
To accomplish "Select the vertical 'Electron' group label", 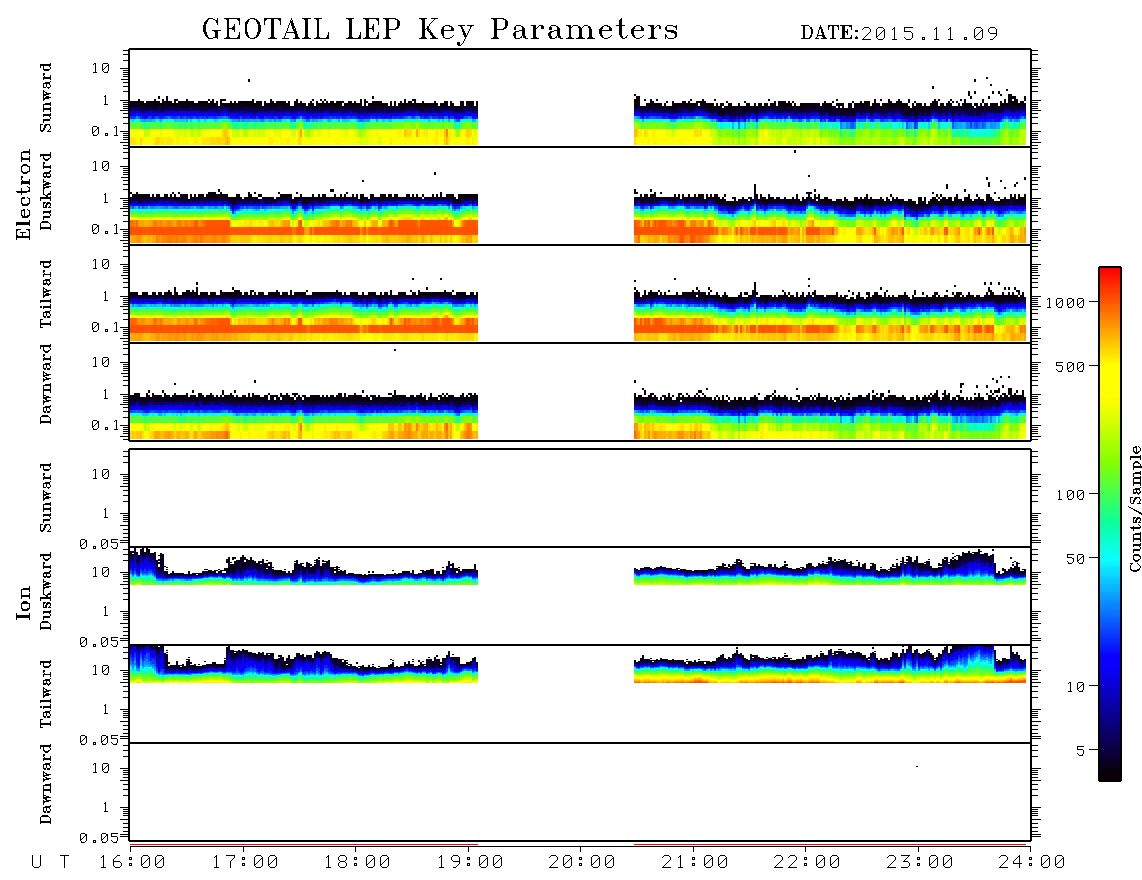I will 23,195.
